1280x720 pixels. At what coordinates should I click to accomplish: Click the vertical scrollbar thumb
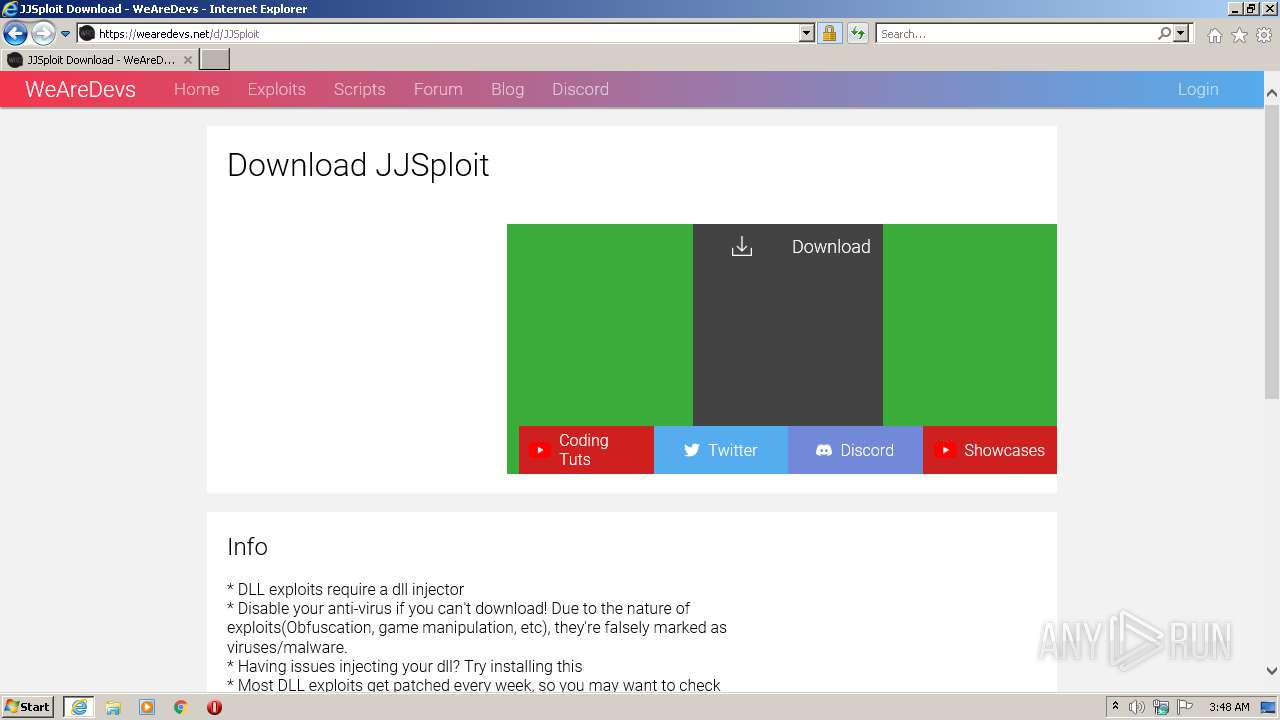pos(1271,250)
